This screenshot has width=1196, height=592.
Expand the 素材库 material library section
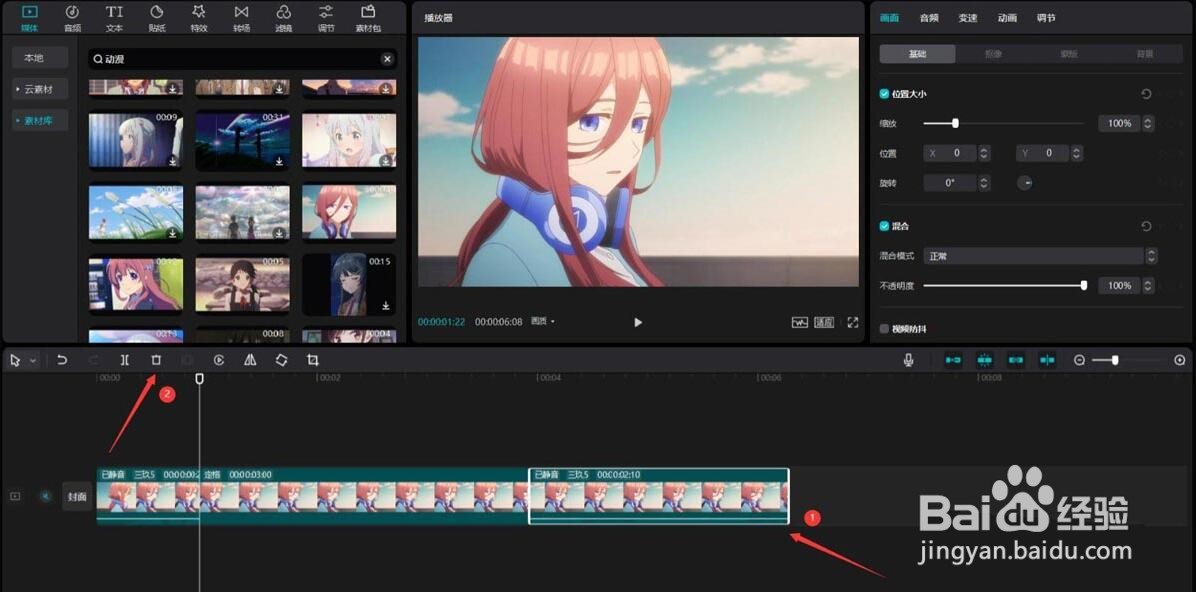40,121
